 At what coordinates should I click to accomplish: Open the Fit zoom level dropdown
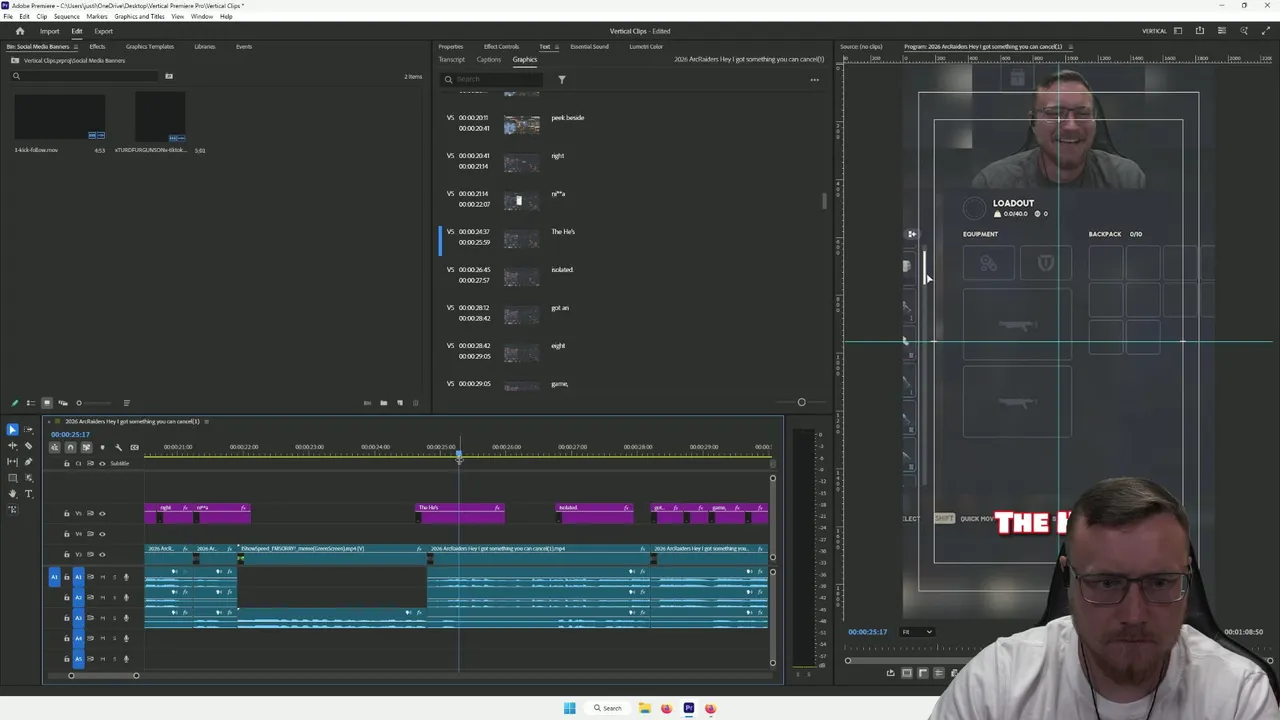(x=916, y=632)
